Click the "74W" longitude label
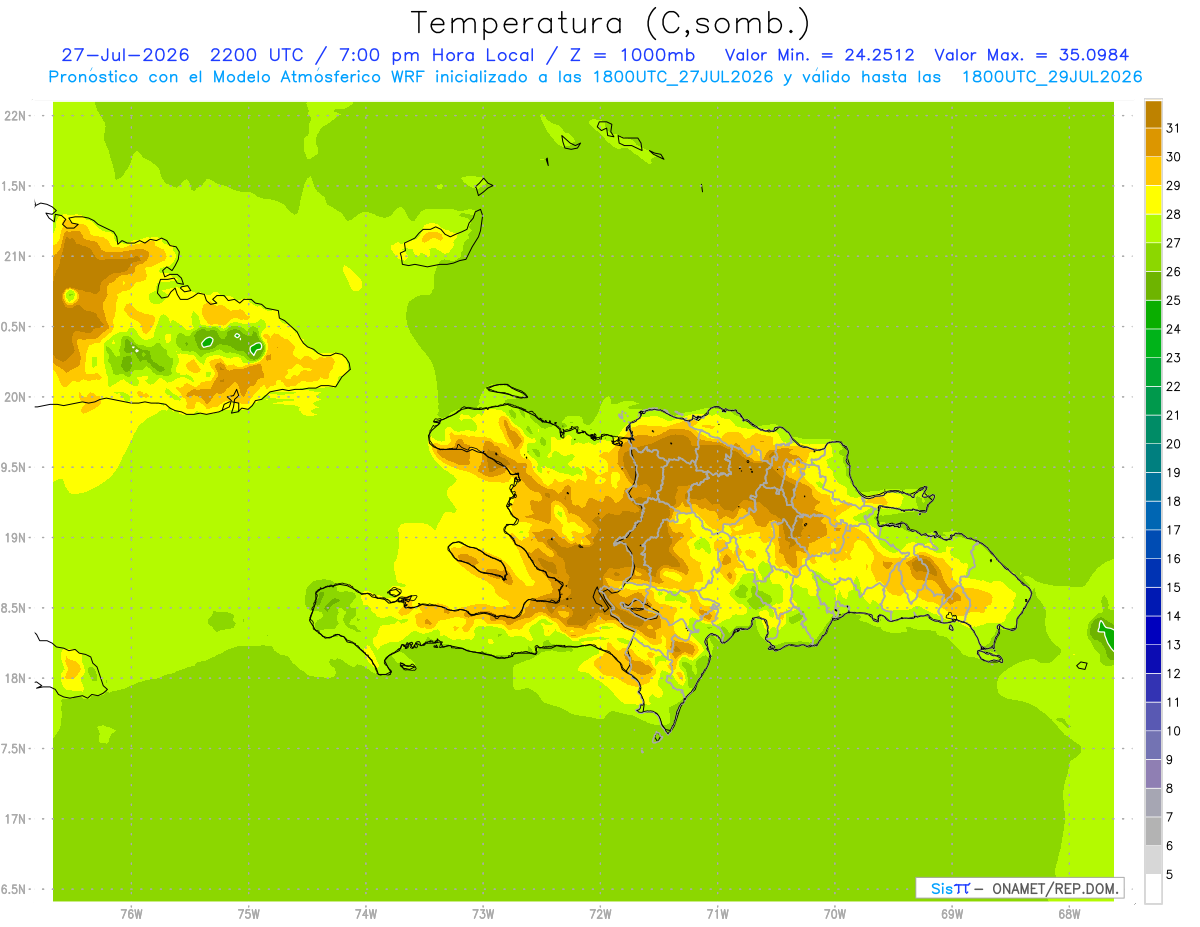 pos(366,913)
